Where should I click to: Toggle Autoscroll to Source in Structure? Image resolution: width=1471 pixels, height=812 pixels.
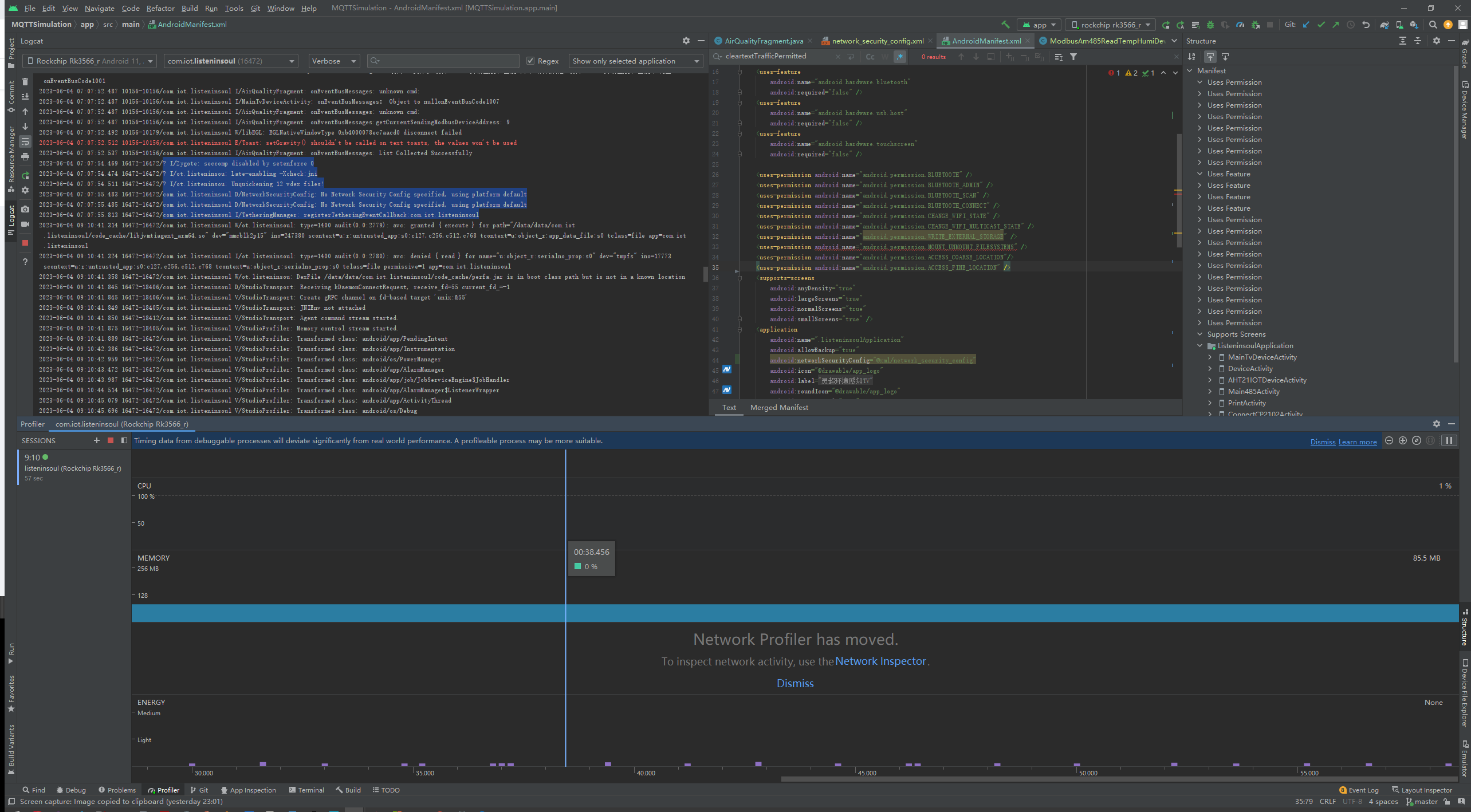point(1210,57)
